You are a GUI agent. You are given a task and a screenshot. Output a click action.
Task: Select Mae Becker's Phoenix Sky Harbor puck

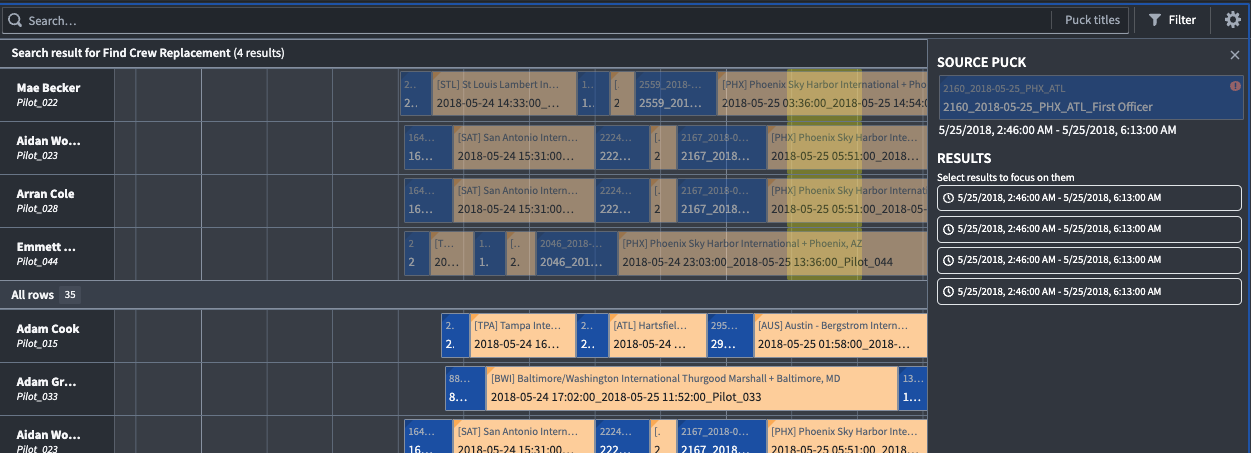822,94
